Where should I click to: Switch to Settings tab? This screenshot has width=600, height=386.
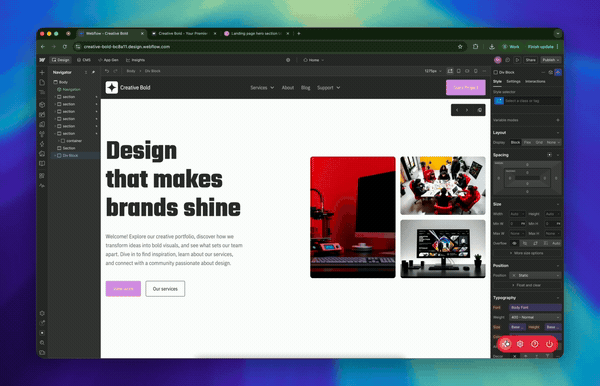[x=513, y=81]
